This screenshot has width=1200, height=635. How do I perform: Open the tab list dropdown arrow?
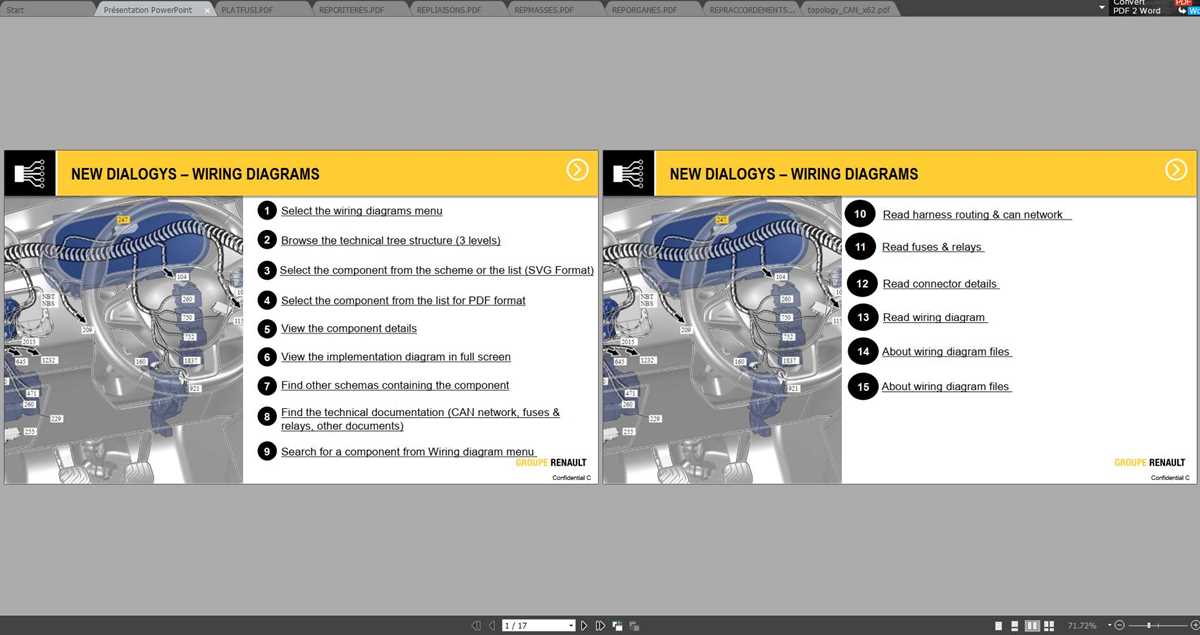pyautogui.click(x=1102, y=7)
